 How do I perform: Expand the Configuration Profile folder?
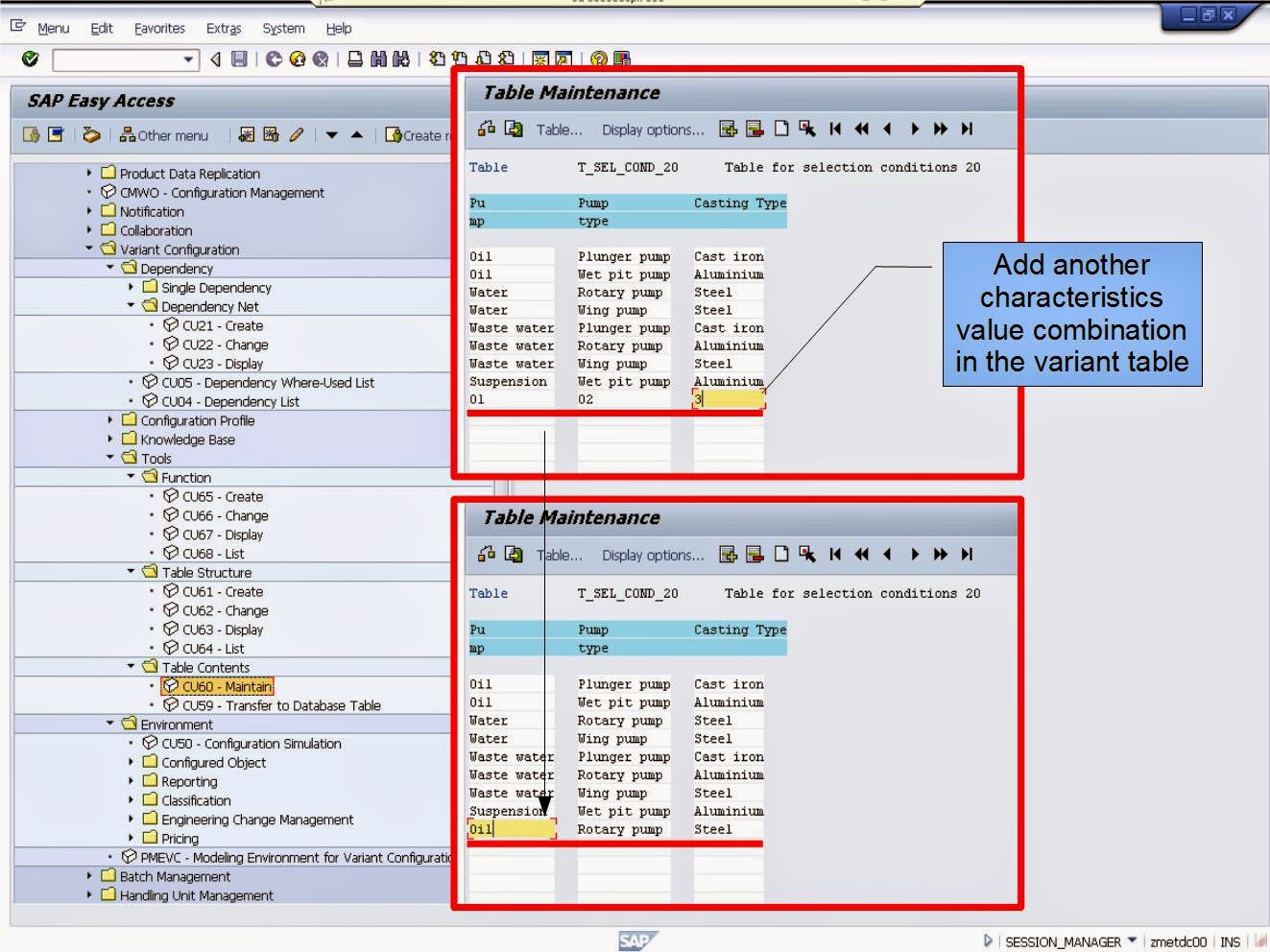point(110,420)
